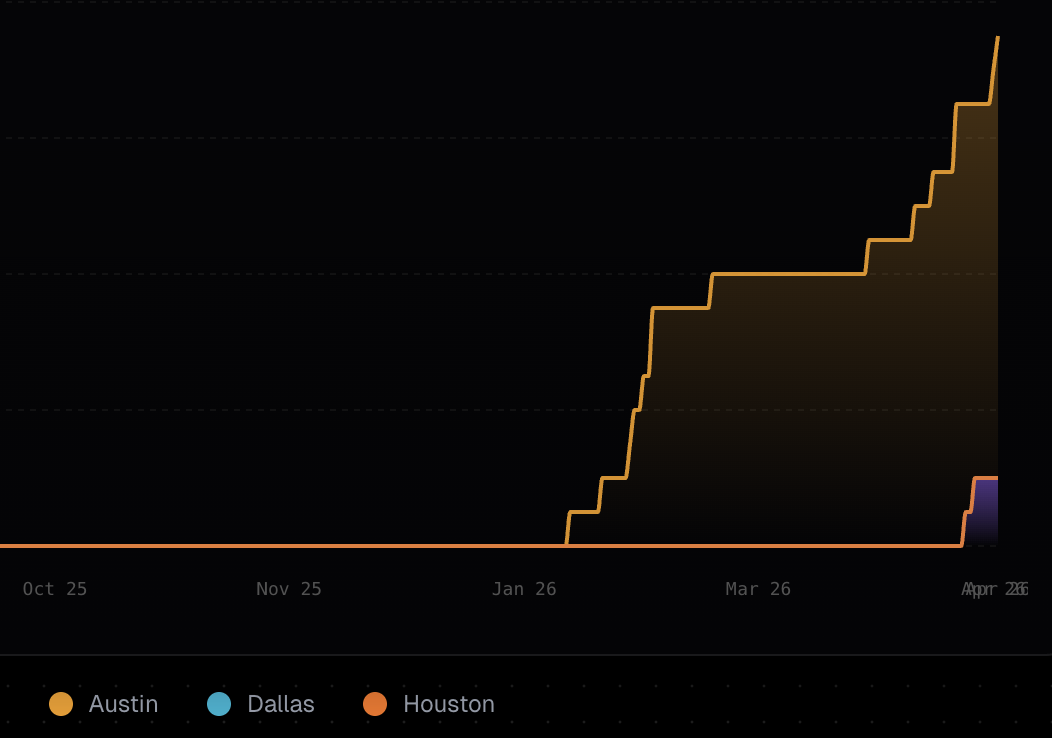Click the top flat segment of Houston line
The width and height of the screenshot is (1052, 738).
986,478
